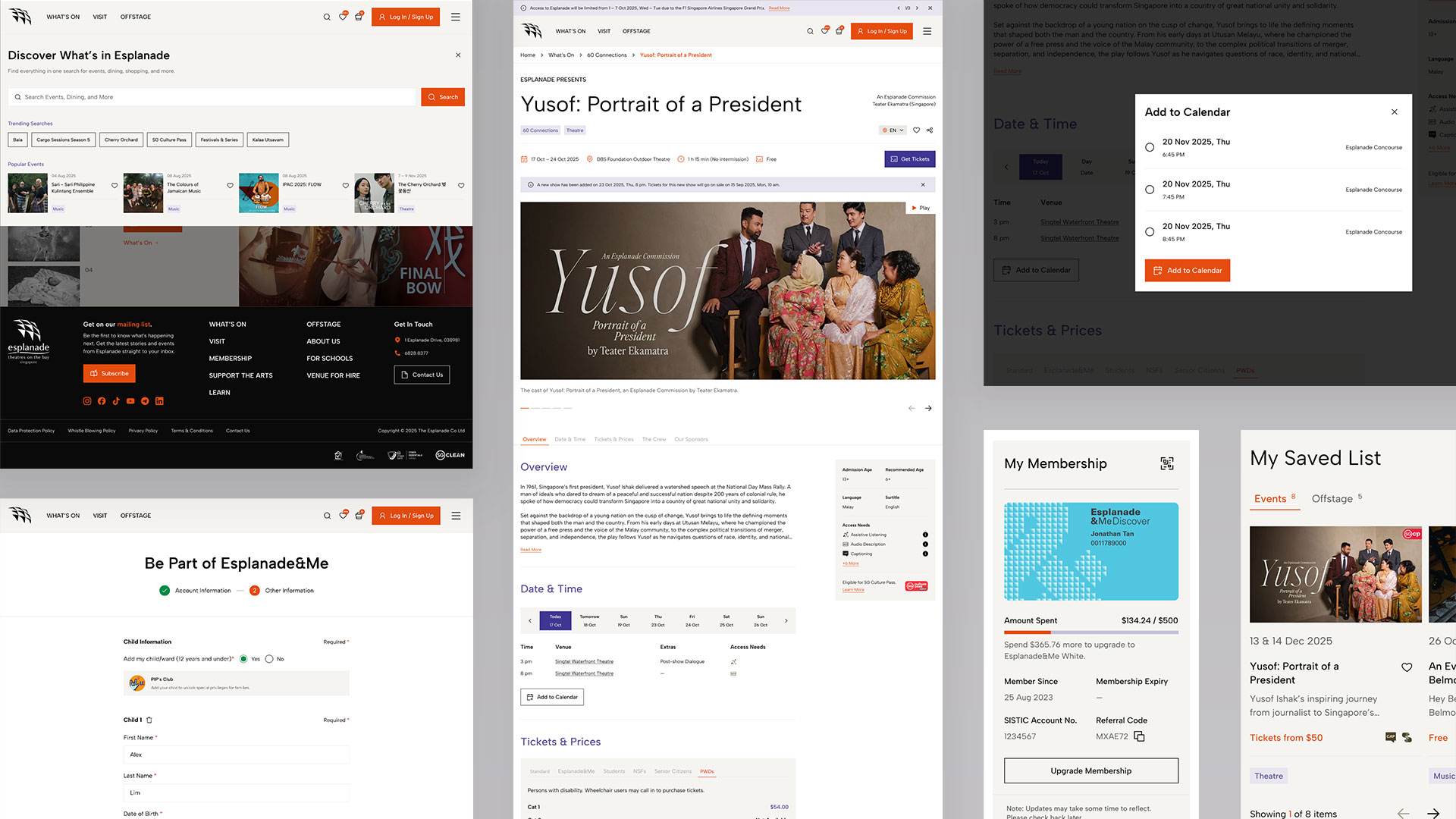Image resolution: width=1456 pixels, height=819 pixels.
Task: Open the LinkedIn icon in the footer
Action: coord(159,401)
